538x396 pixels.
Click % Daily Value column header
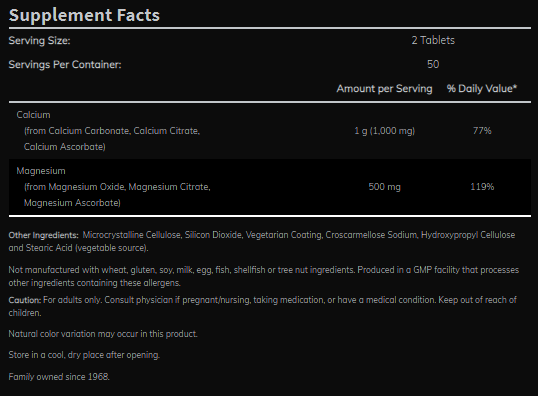(x=482, y=89)
